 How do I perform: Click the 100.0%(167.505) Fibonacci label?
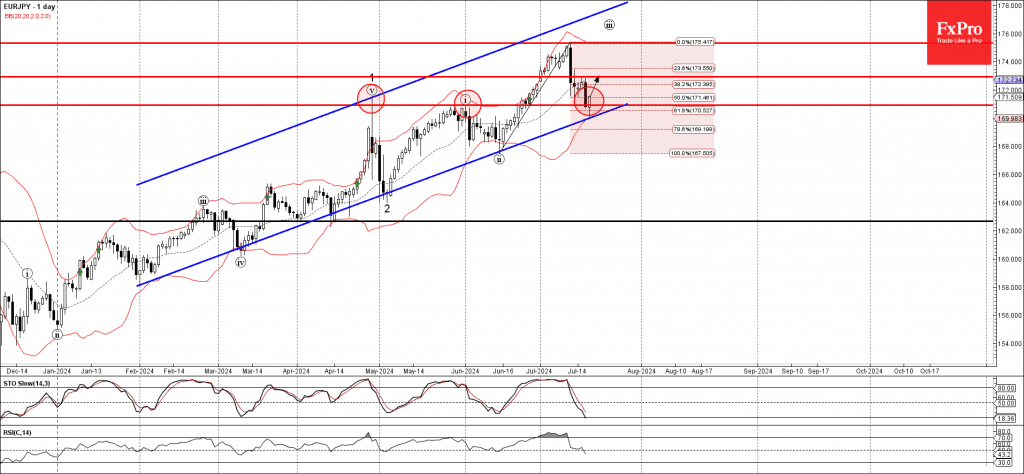tap(692, 153)
